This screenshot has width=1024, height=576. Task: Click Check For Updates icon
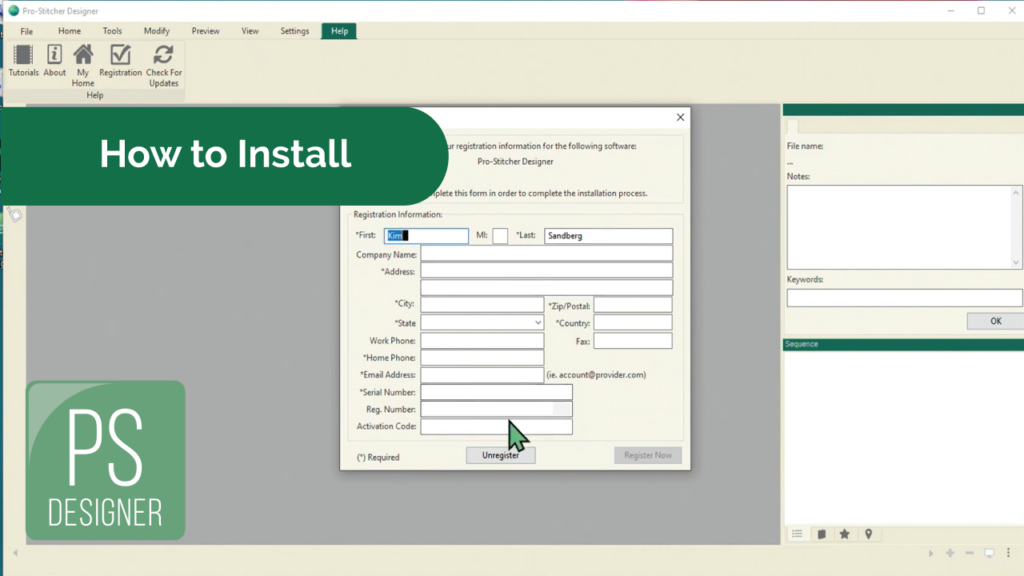(x=163, y=64)
